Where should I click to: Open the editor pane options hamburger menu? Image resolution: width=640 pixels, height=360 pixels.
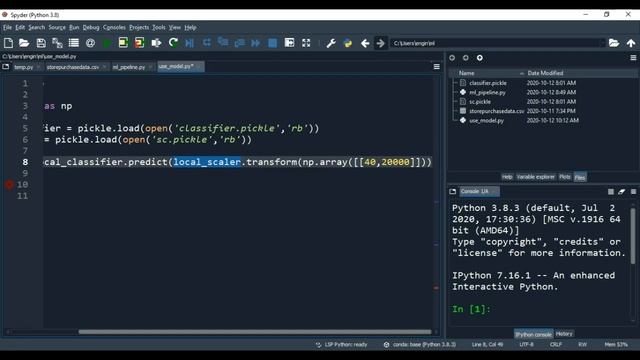pos(436,67)
